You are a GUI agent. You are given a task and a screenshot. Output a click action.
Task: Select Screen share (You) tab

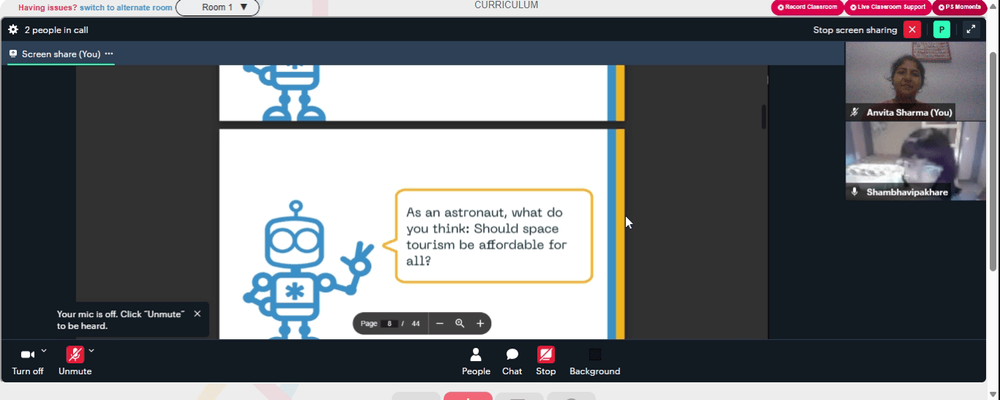[61, 54]
